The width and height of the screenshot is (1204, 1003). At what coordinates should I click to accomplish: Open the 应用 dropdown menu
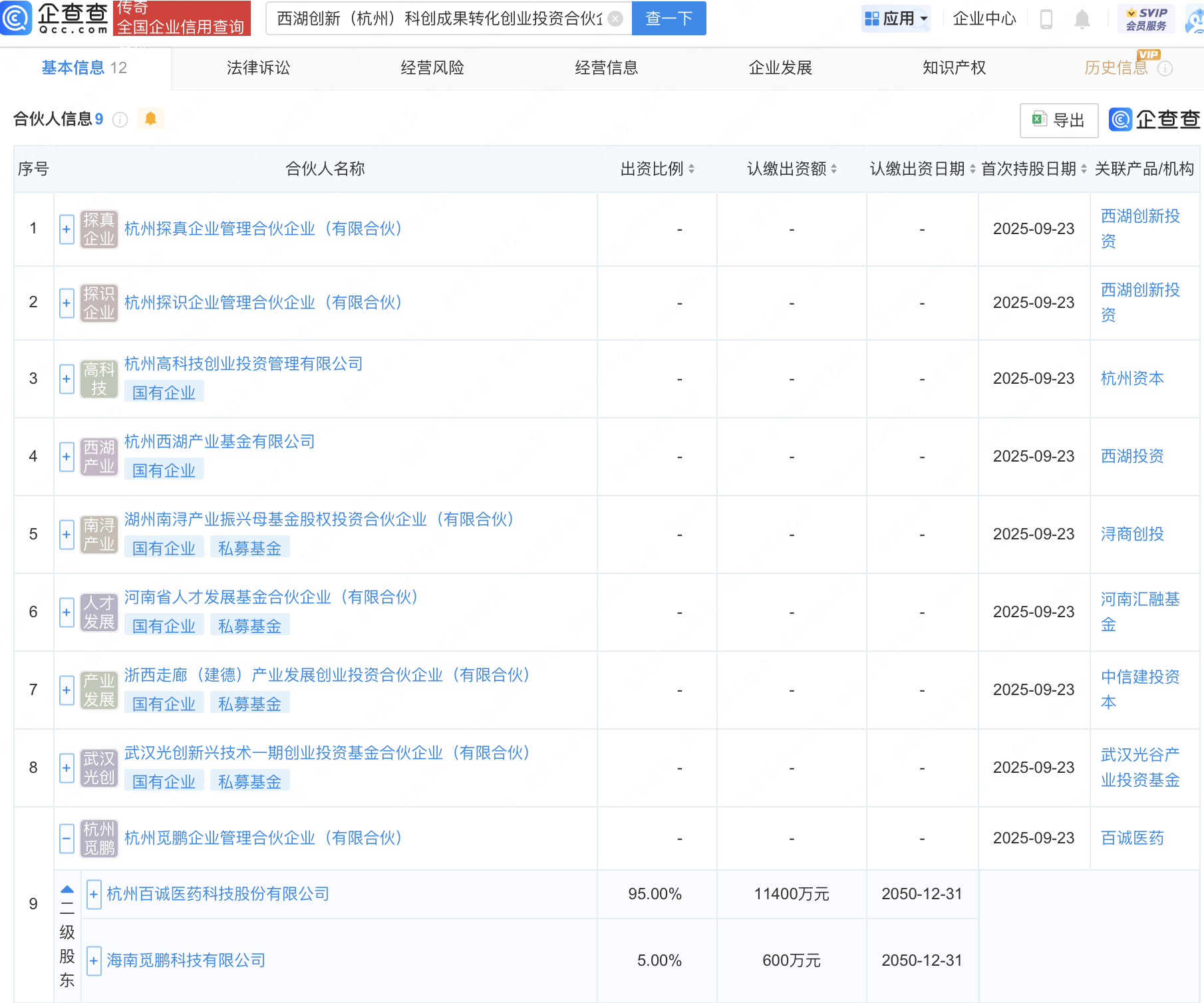pyautogui.click(x=896, y=19)
